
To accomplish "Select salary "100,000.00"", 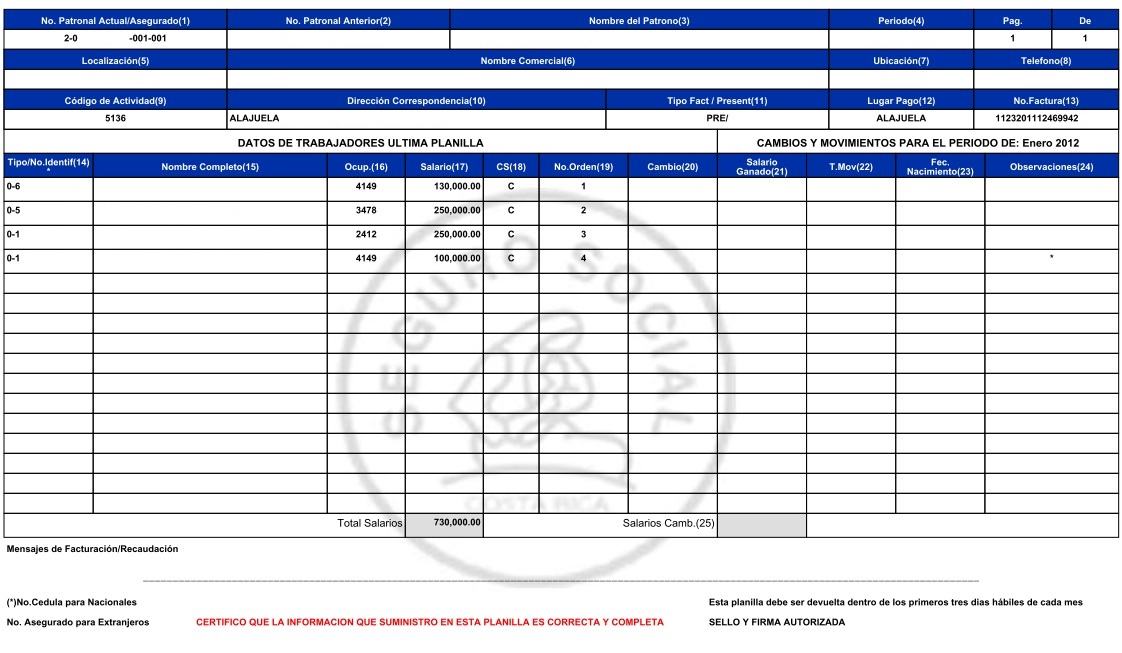I will click(x=457, y=259).
